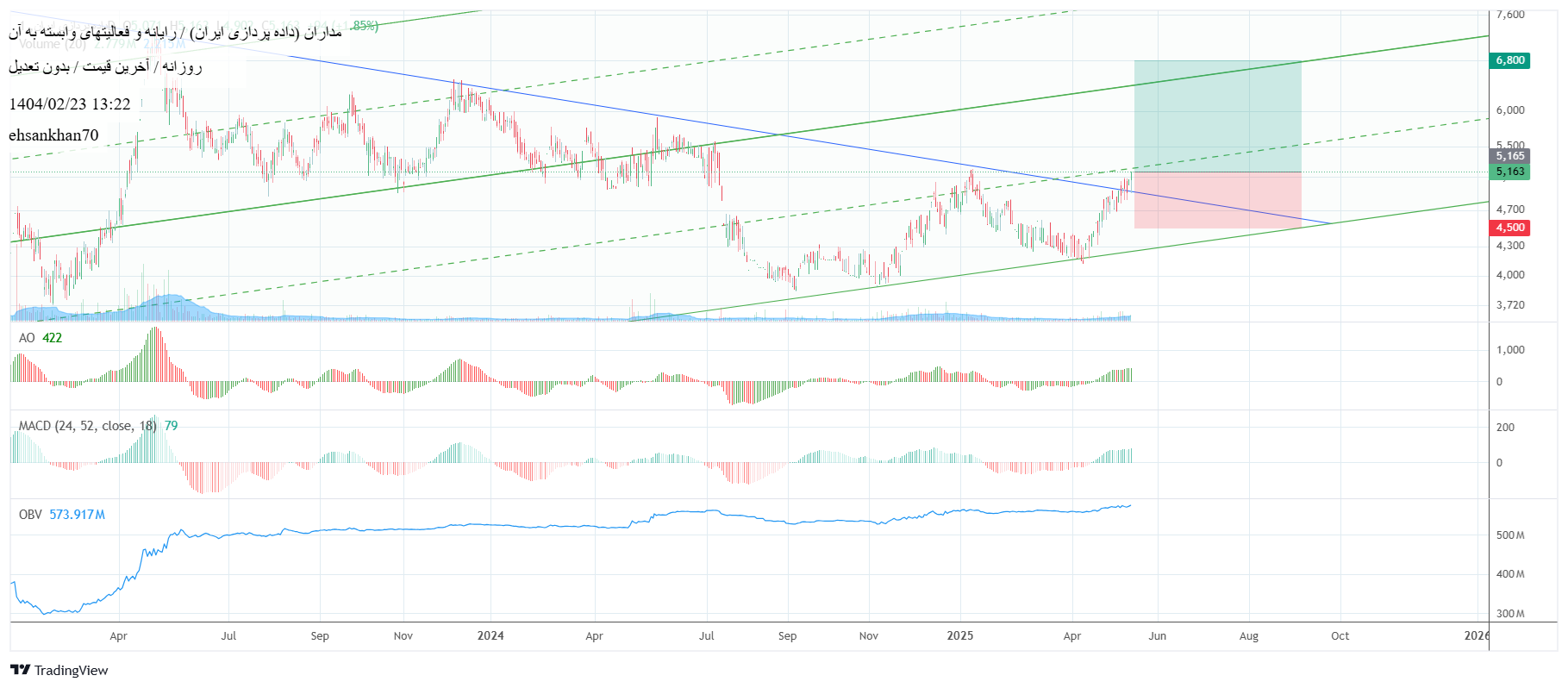Click the ehsankhan70 author name

53,135
